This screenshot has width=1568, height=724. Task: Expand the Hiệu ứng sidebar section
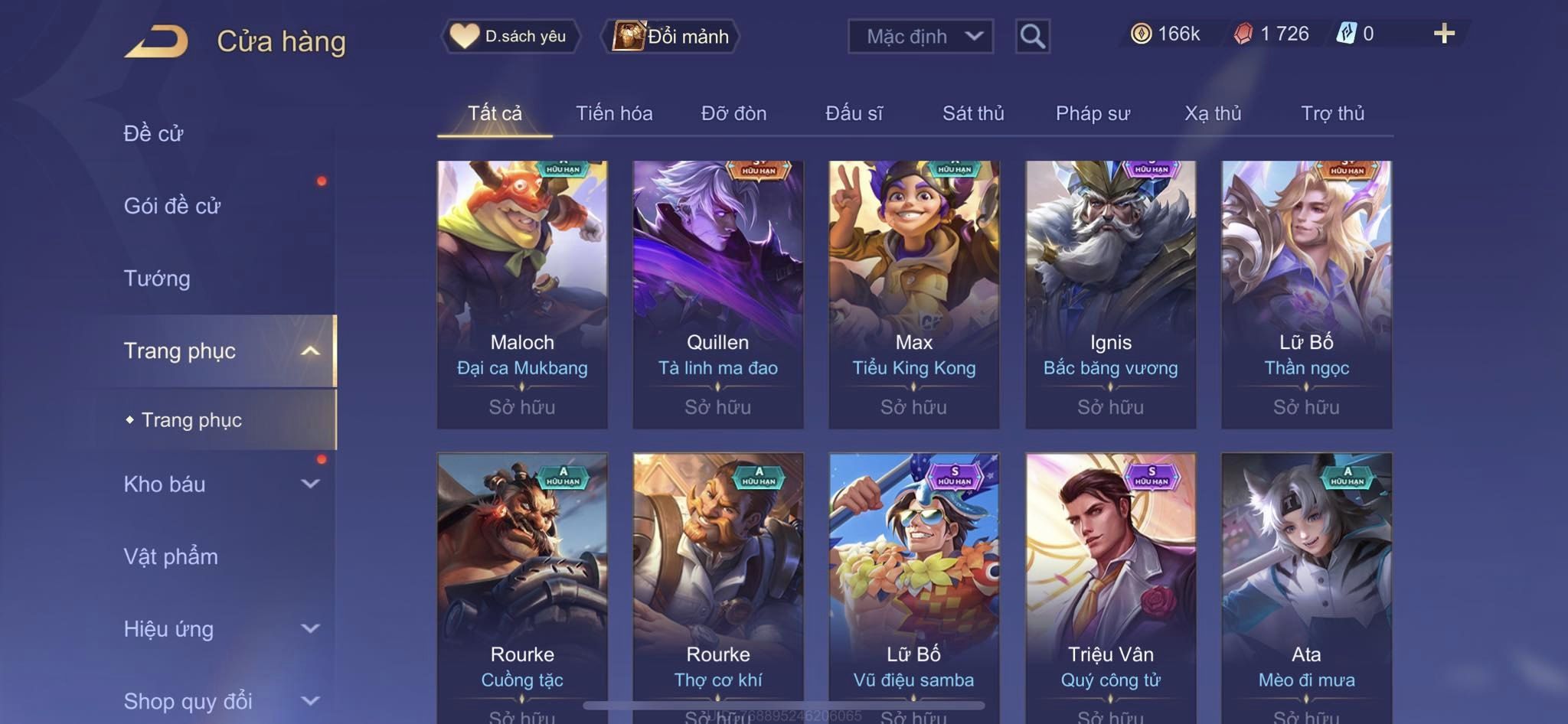(x=310, y=628)
